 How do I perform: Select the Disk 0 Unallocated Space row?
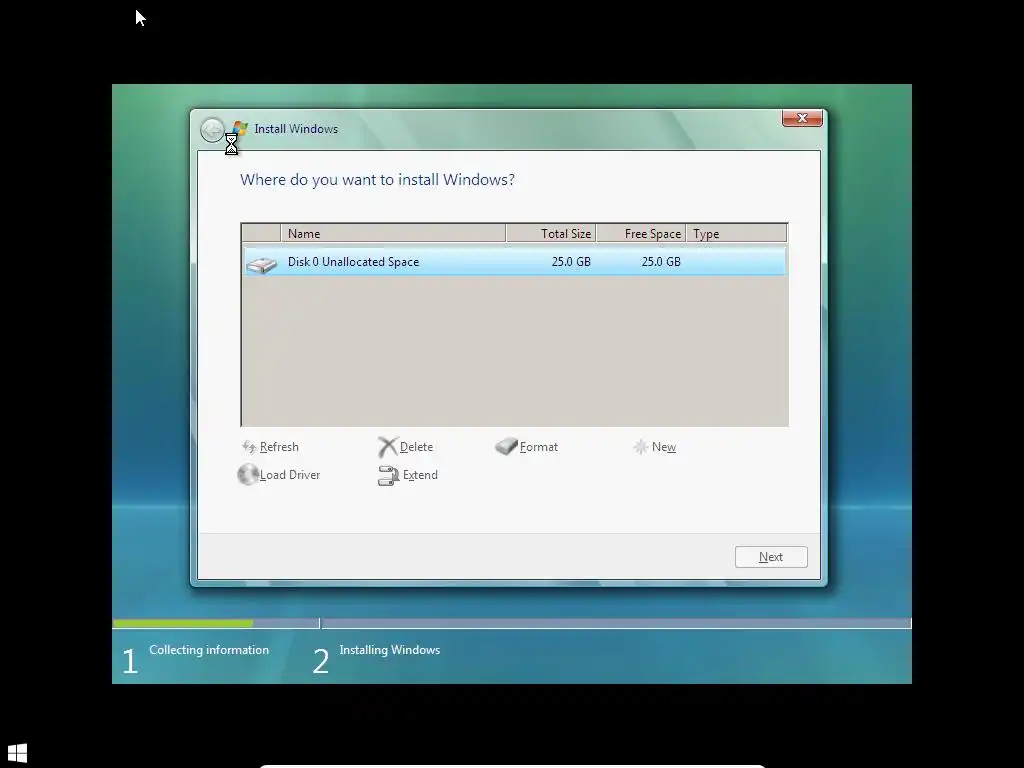click(x=515, y=261)
